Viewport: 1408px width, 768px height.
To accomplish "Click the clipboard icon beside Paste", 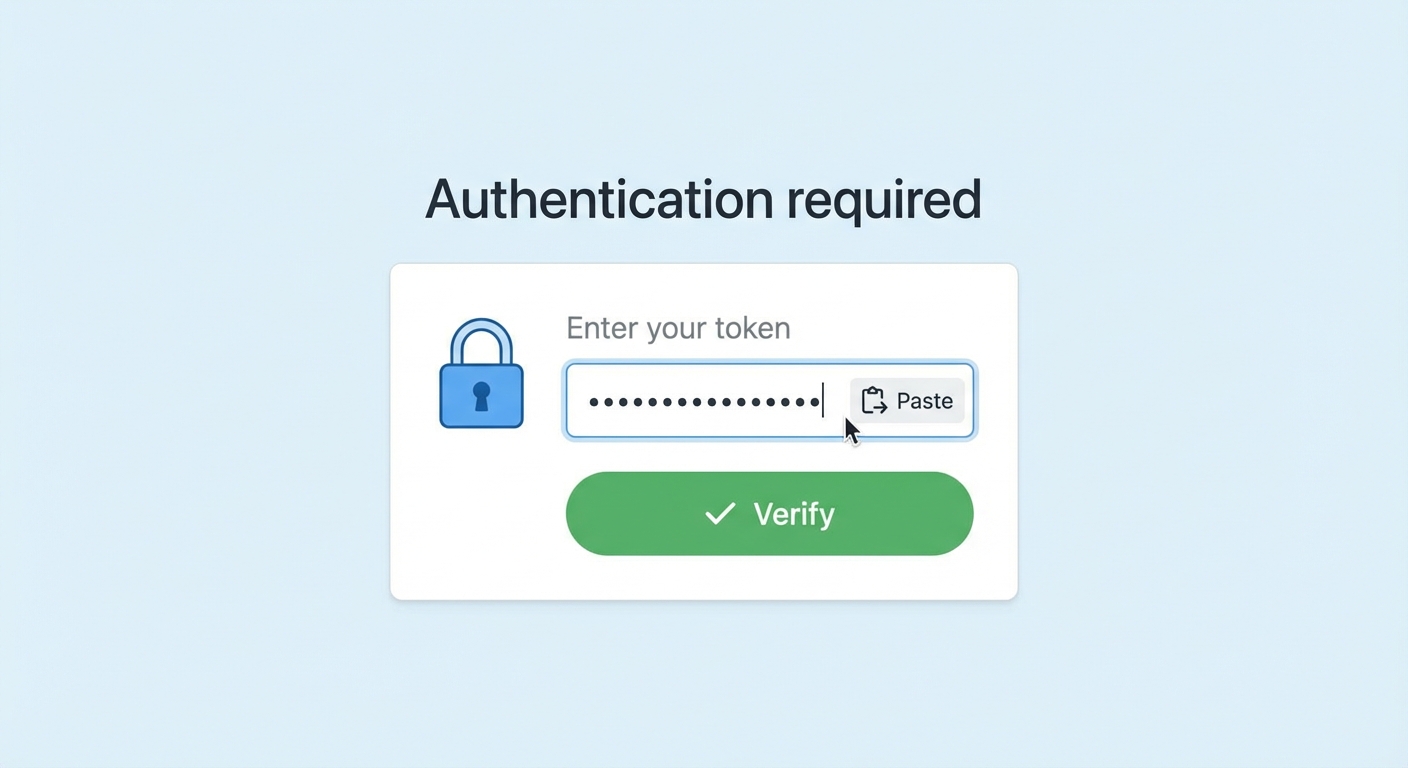I will (x=874, y=401).
